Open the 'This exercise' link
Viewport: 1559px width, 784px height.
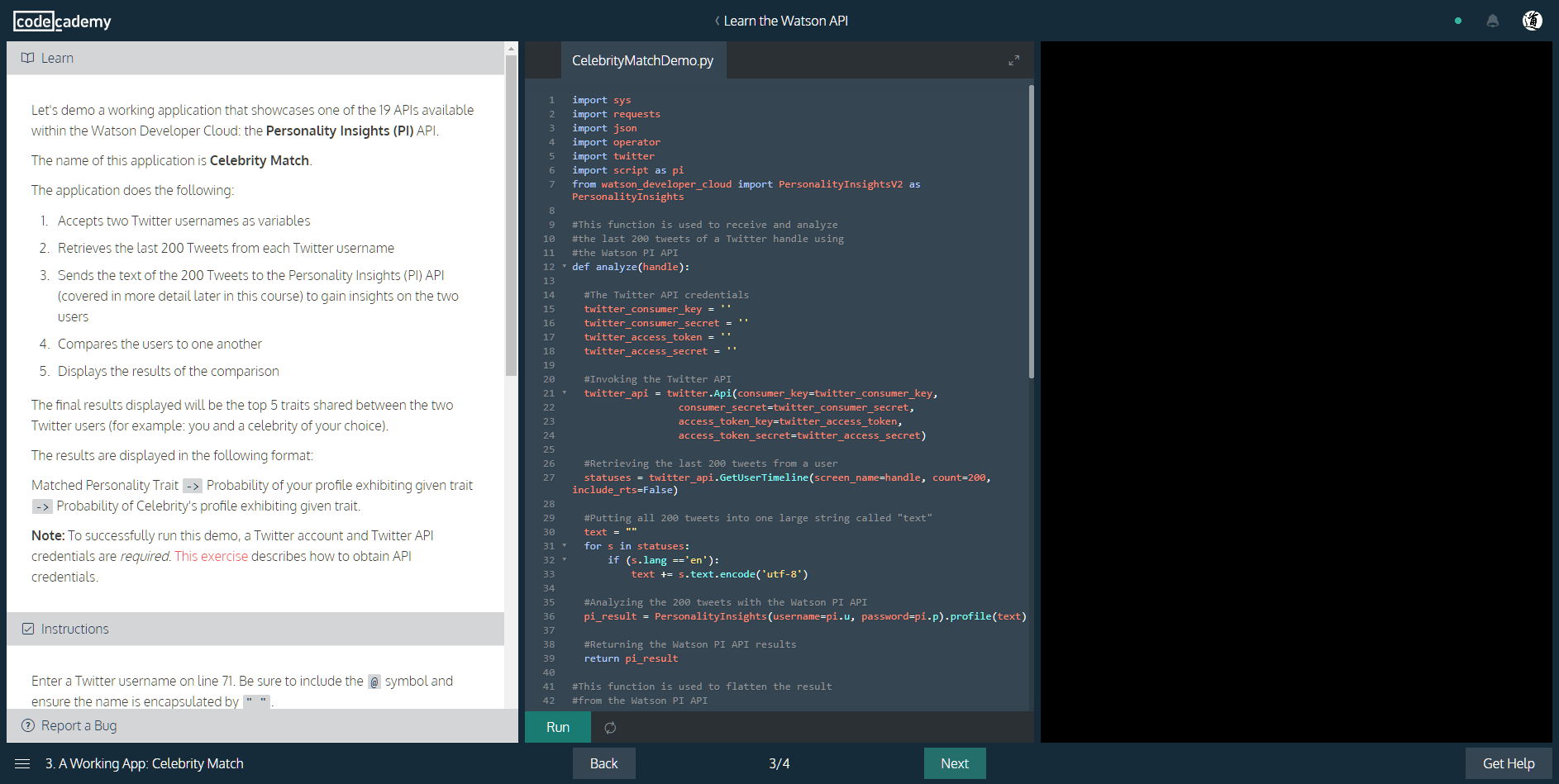[211, 556]
